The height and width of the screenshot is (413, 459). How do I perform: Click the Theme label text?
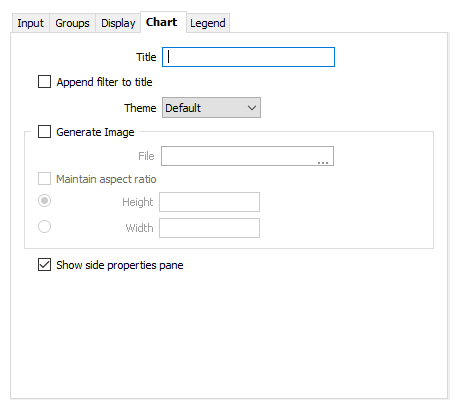[140, 108]
